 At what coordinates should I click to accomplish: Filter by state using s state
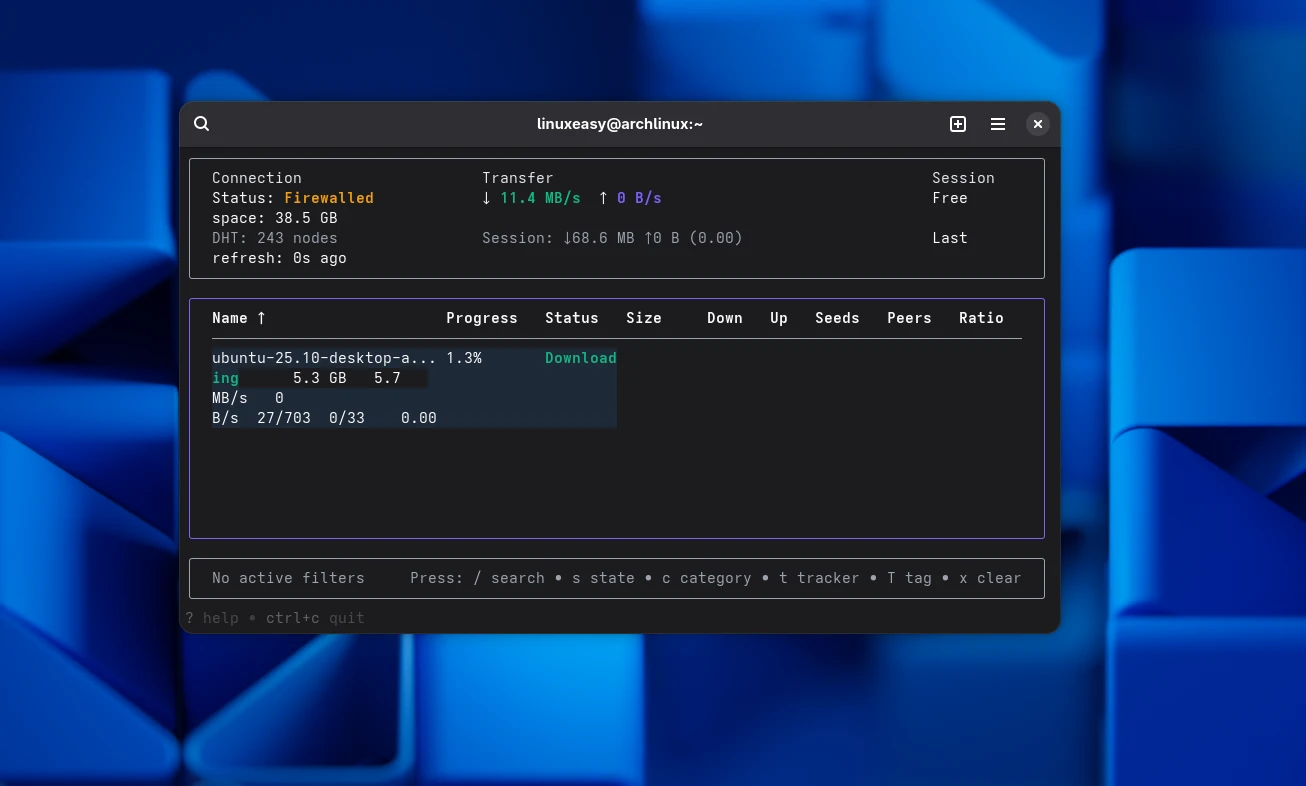[x=601, y=578]
